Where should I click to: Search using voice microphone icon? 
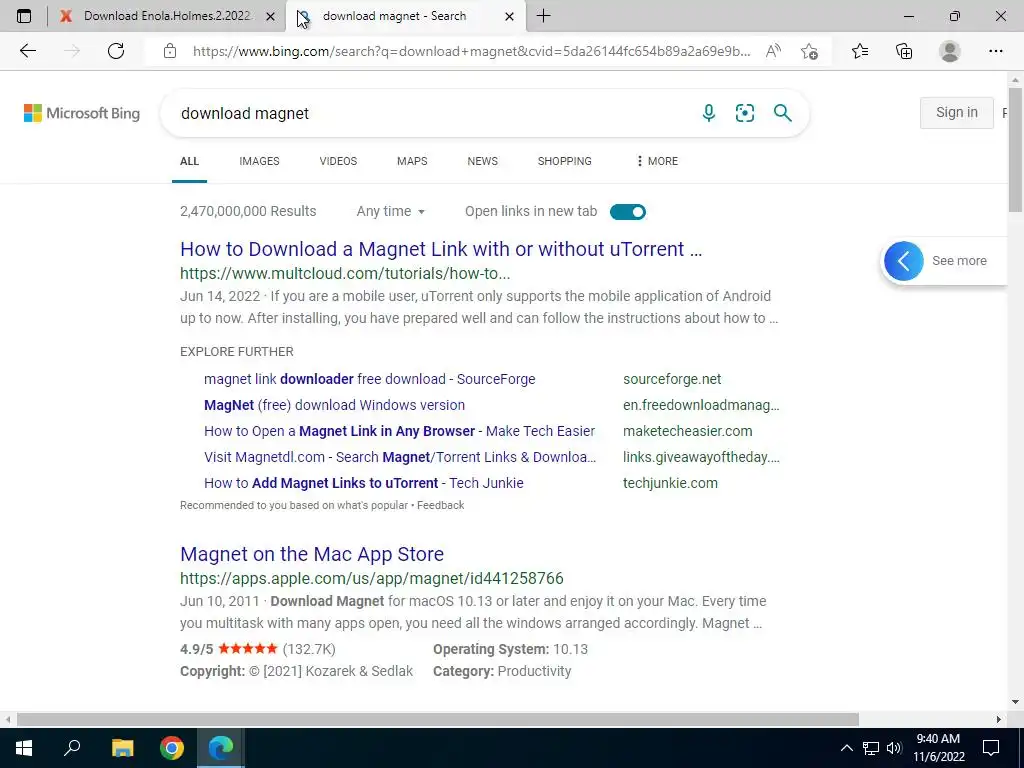pyautogui.click(x=709, y=113)
